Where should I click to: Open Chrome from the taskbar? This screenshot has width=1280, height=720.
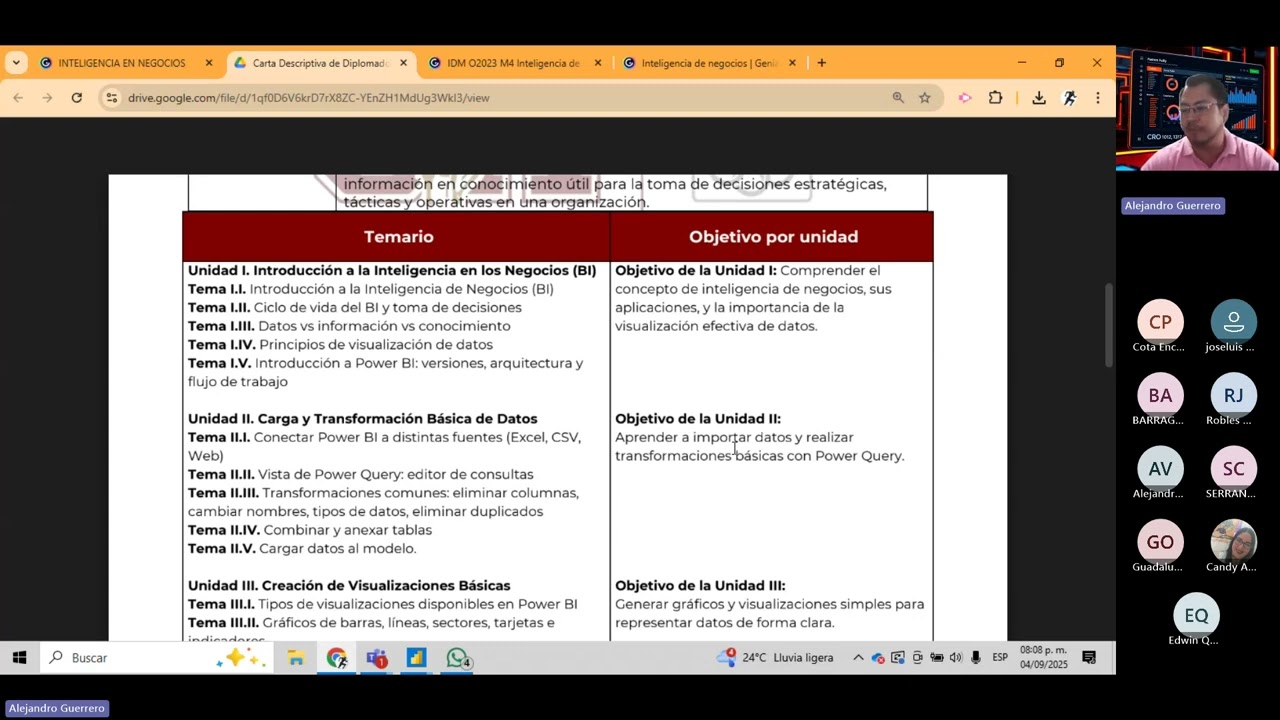337,658
